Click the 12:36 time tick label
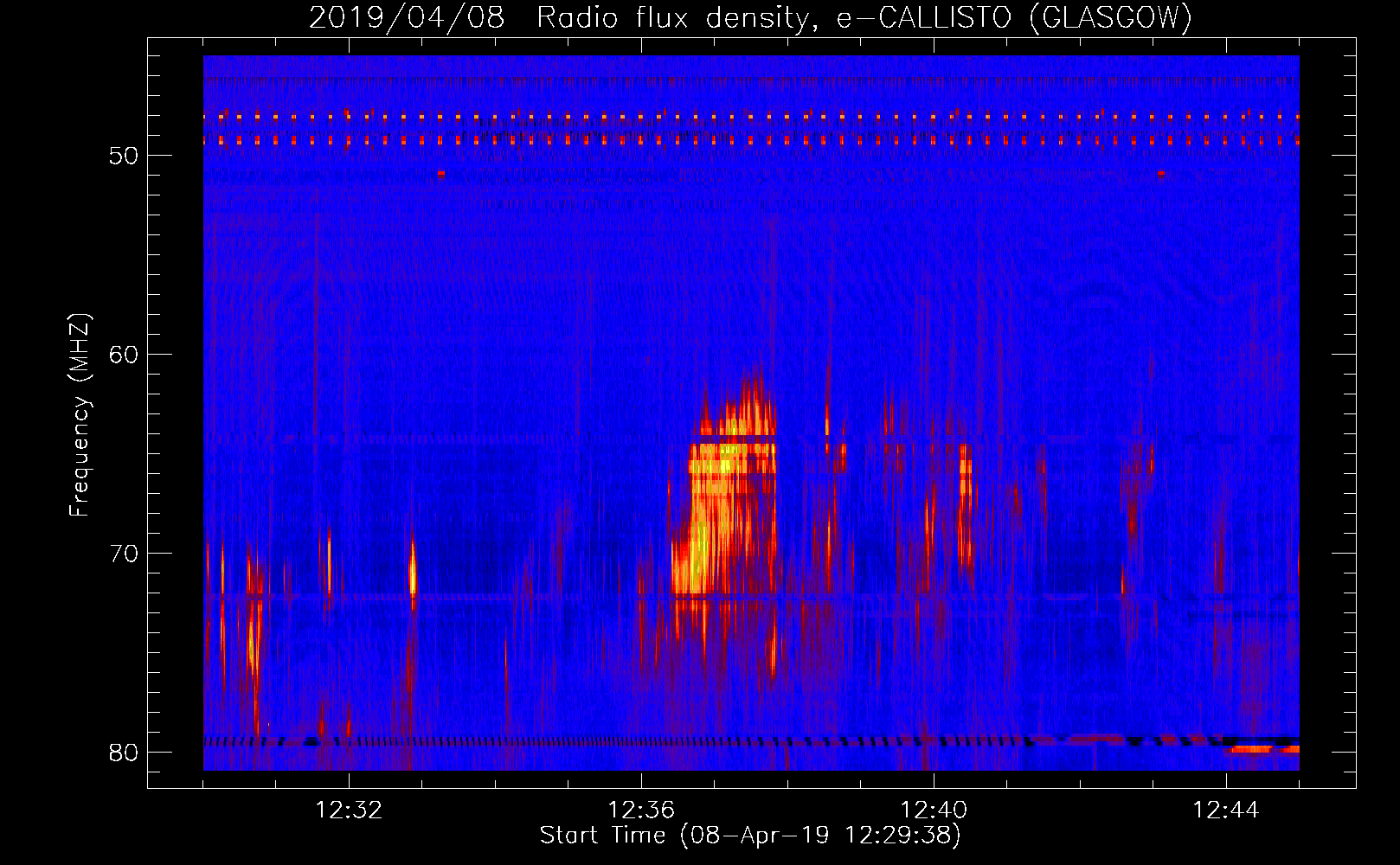The image size is (1400, 865). [x=641, y=811]
